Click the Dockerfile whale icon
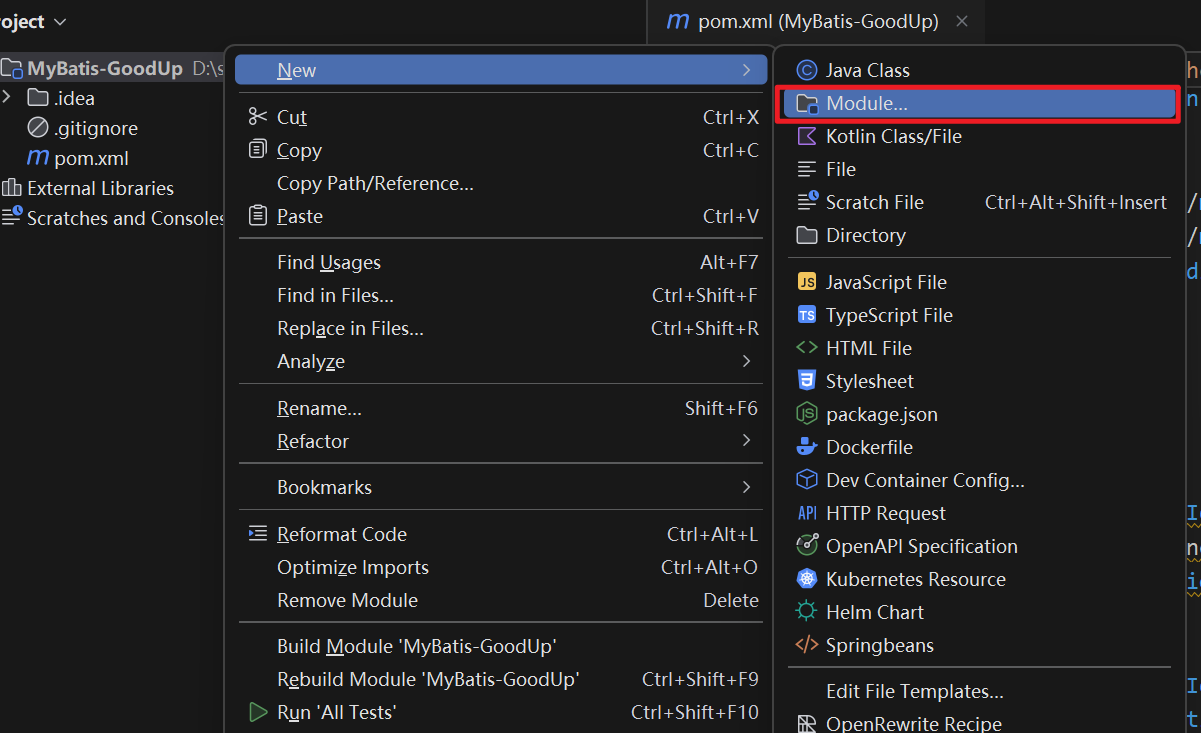 [806, 447]
